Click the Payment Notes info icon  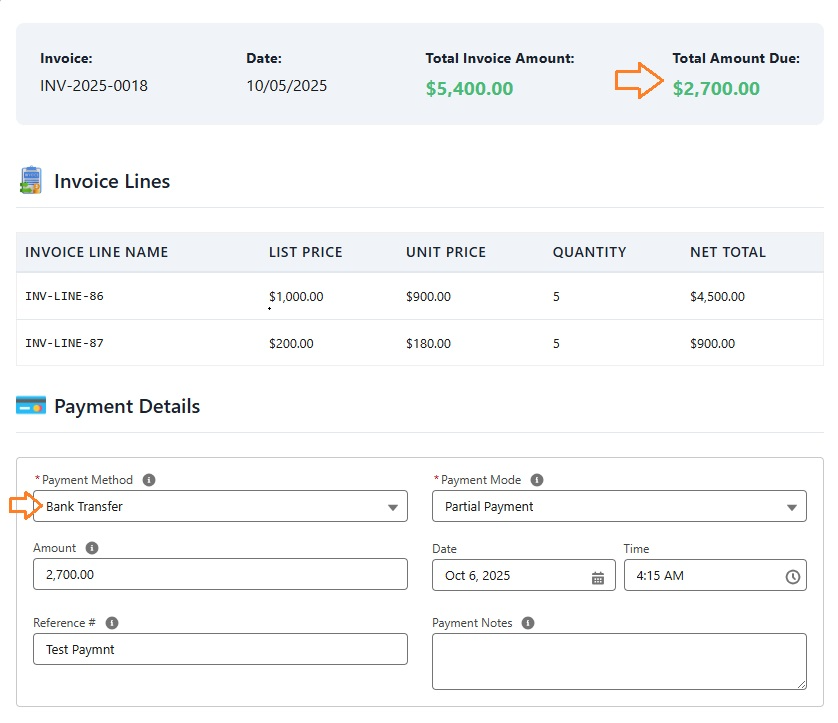pyautogui.click(x=528, y=623)
